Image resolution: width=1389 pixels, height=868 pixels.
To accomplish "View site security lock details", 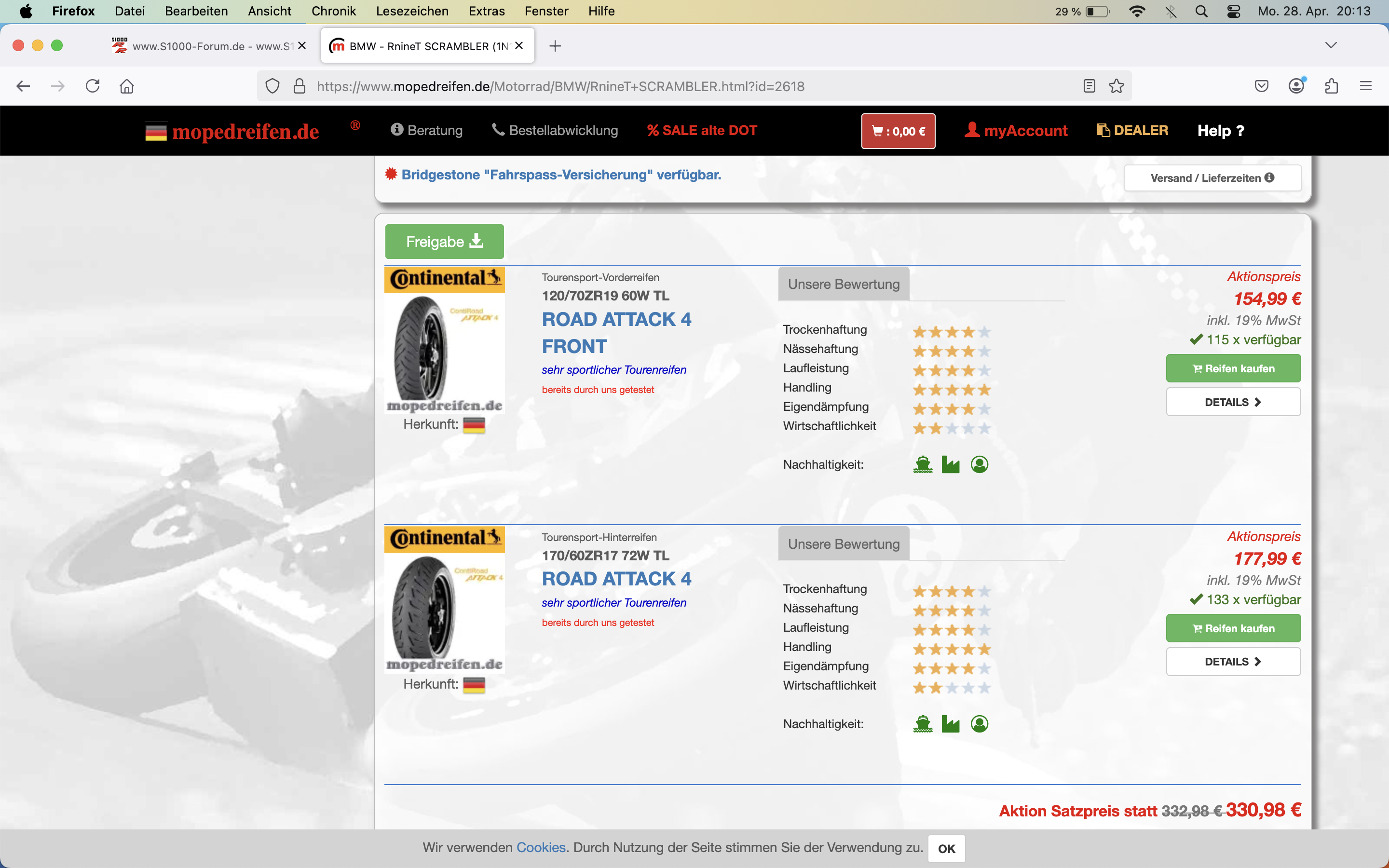I will pyautogui.click(x=299, y=86).
